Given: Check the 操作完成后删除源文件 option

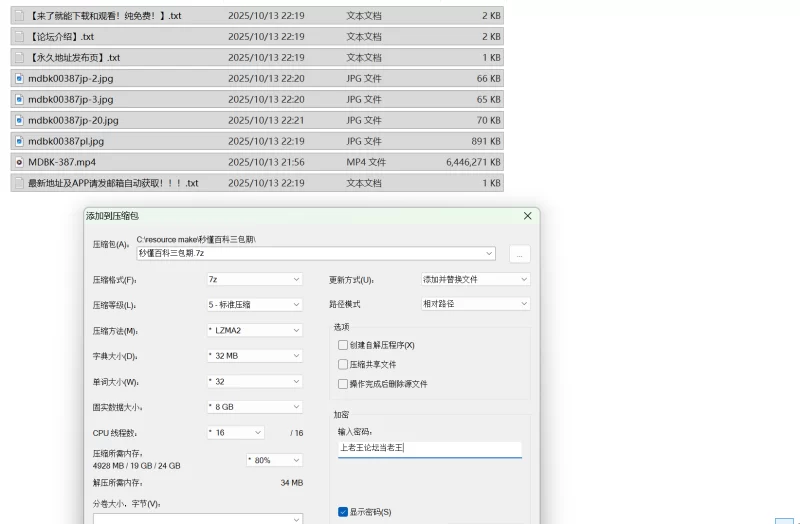Looking at the screenshot, I should tap(343, 384).
